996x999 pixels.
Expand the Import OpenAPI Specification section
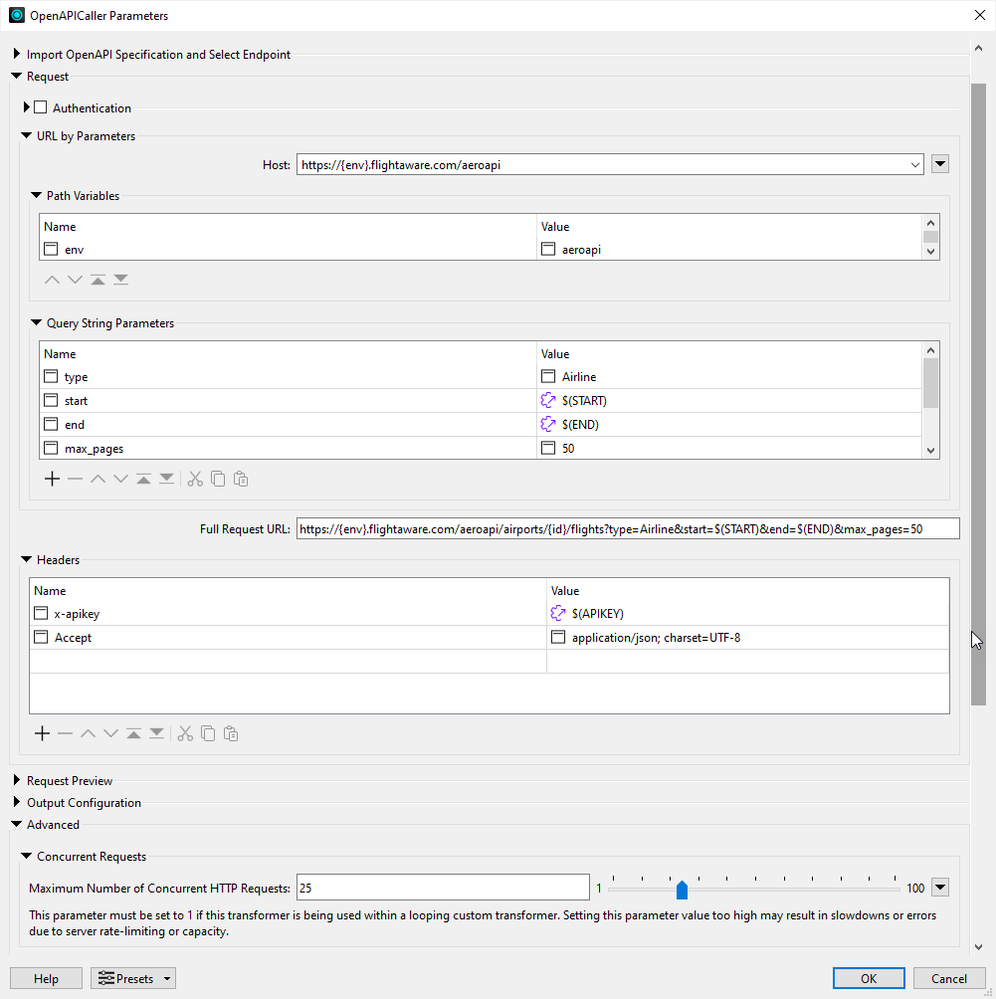(x=17, y=54)
